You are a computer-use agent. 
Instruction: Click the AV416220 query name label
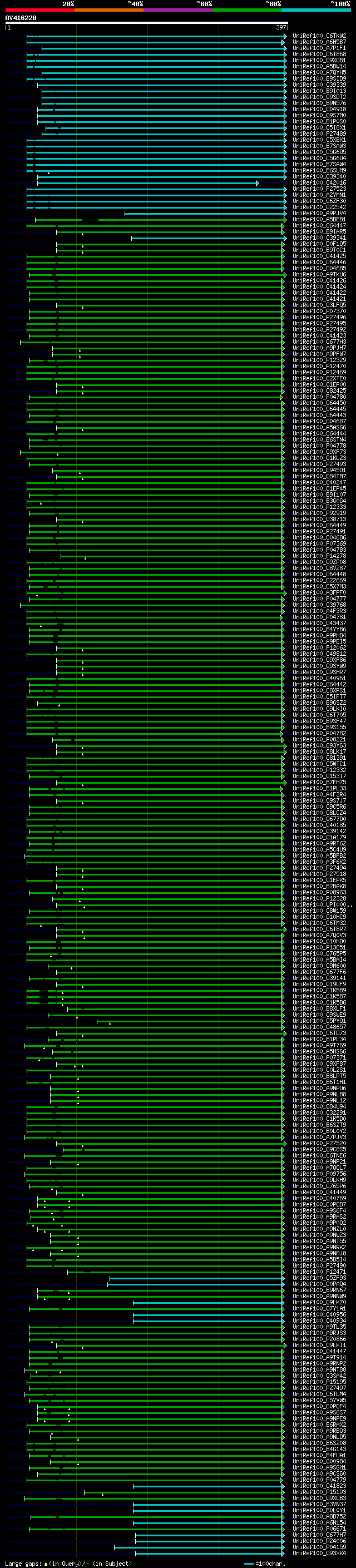(21, 18)
